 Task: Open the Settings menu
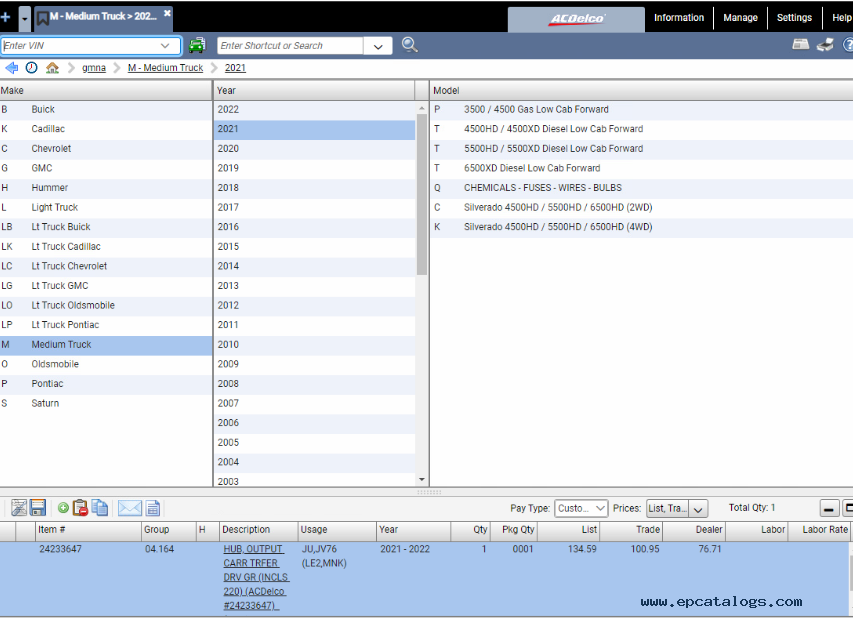(794, 17)
